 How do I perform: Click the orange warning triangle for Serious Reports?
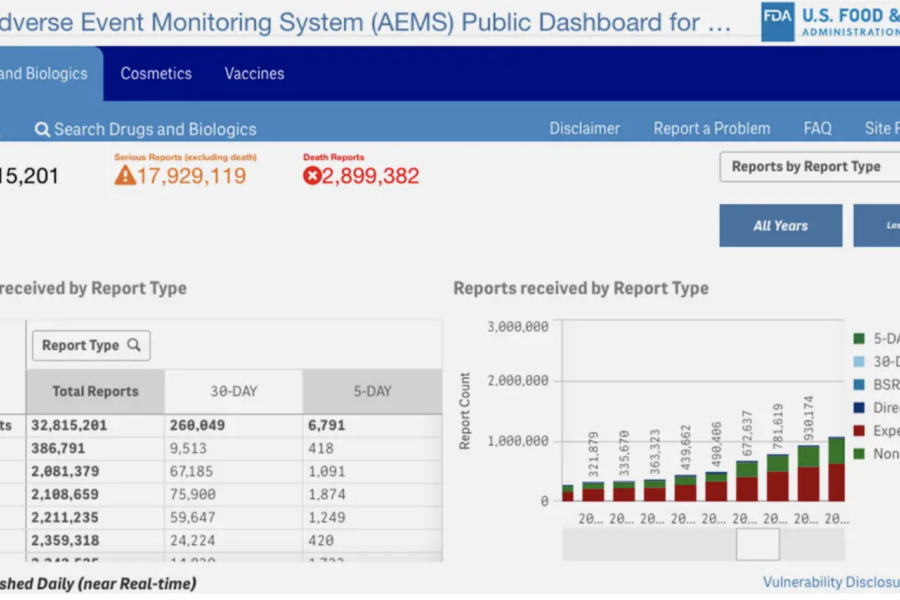coord(125,176)
